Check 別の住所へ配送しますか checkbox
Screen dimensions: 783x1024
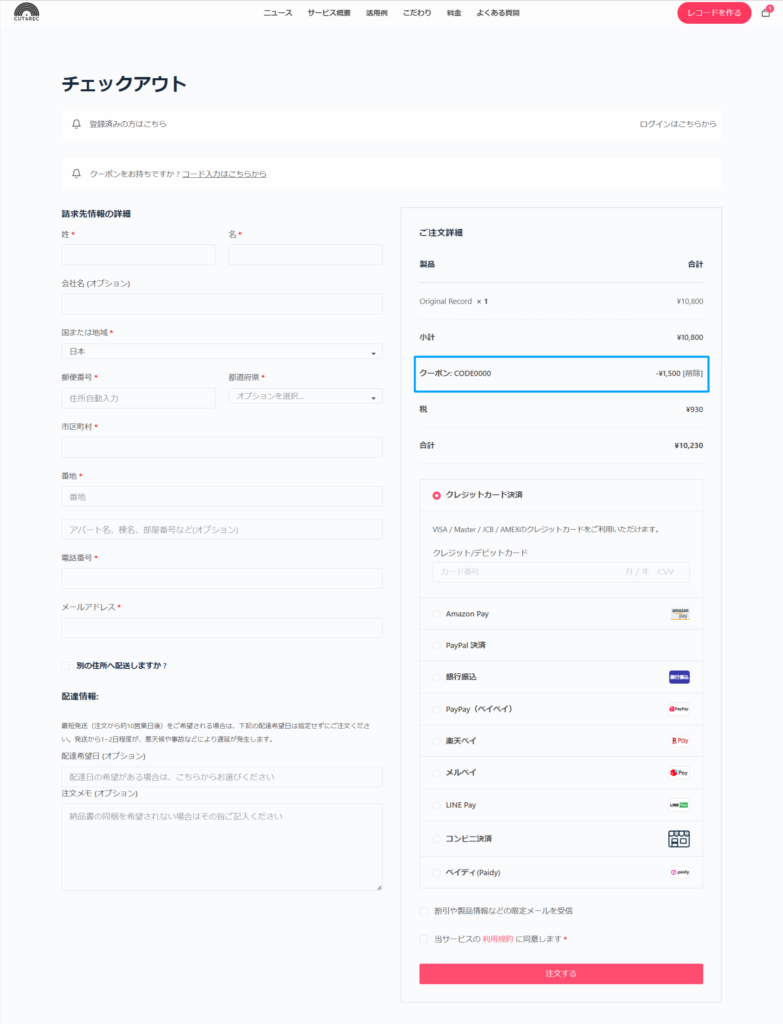[x=66, y=665]
